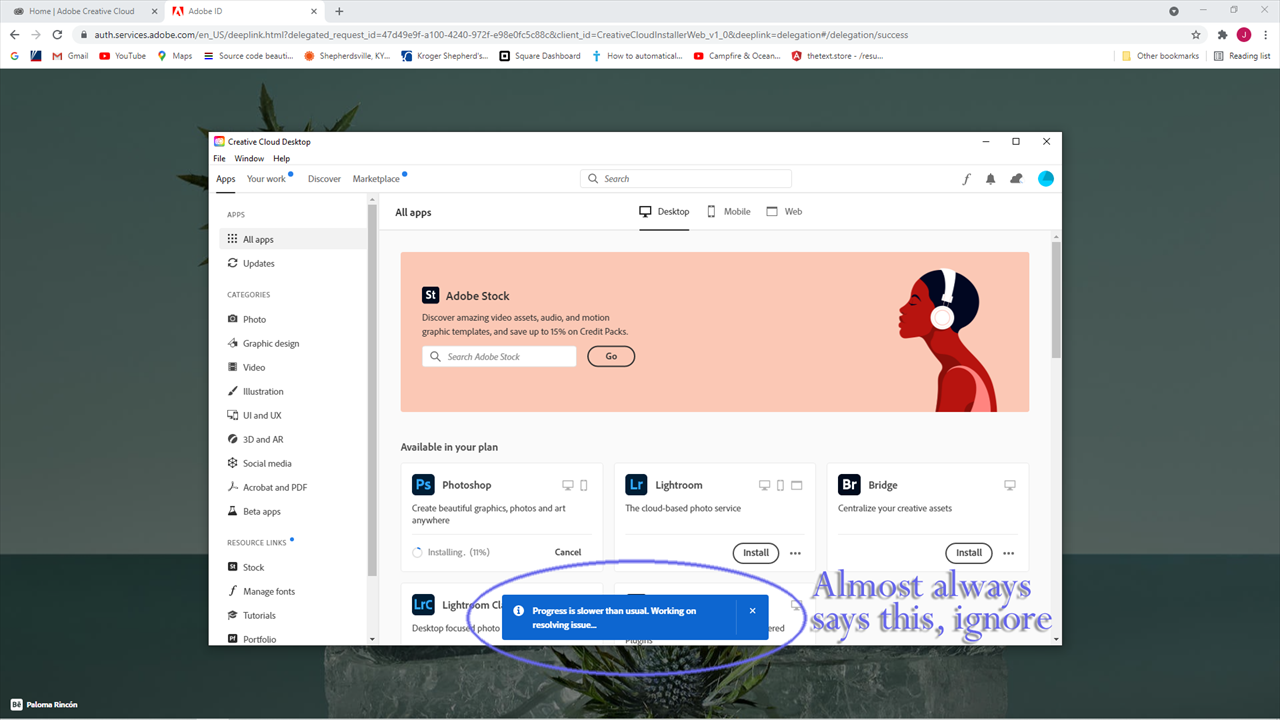Click the Photoshop app icon

tap(423, 485)
